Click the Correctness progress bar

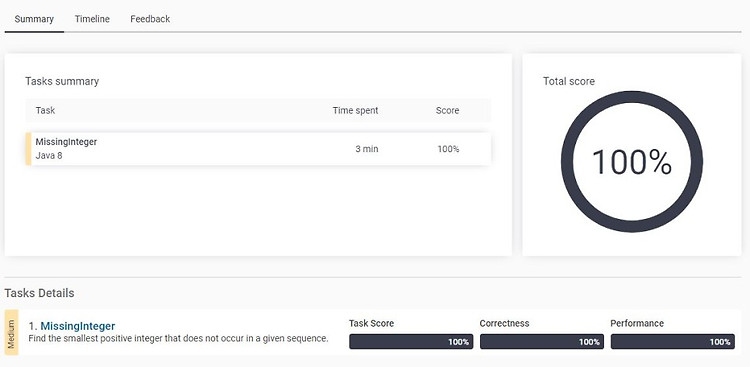pos(542,342)
